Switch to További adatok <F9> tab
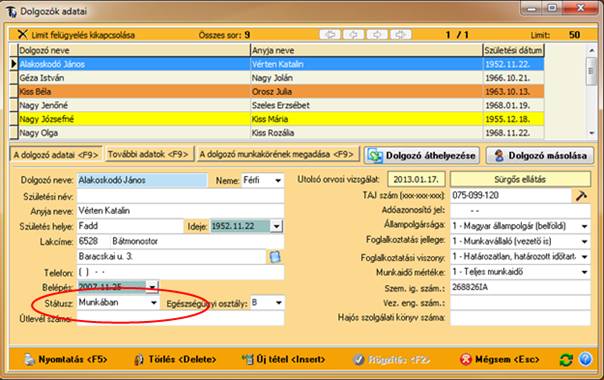Screen dimensions: 604x380 [x=149, y=154]
